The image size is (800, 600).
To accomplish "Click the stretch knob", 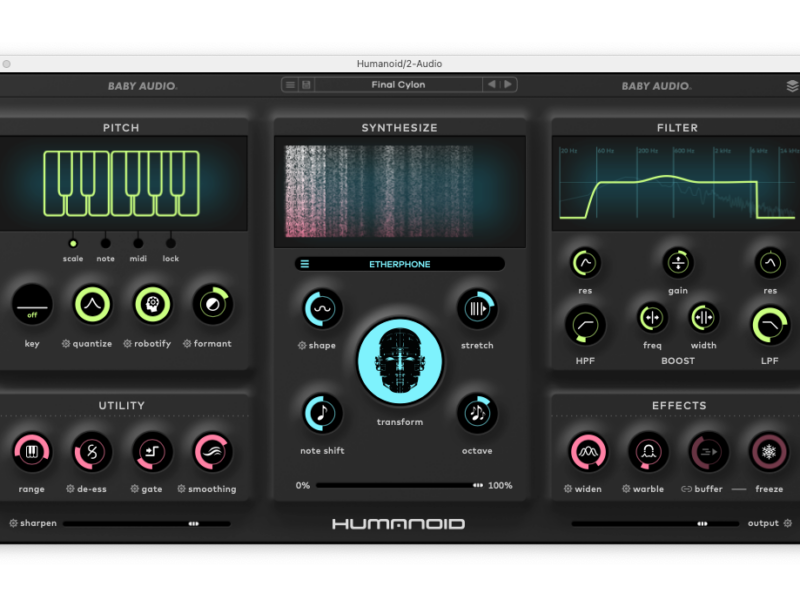I will click(477, 308).
